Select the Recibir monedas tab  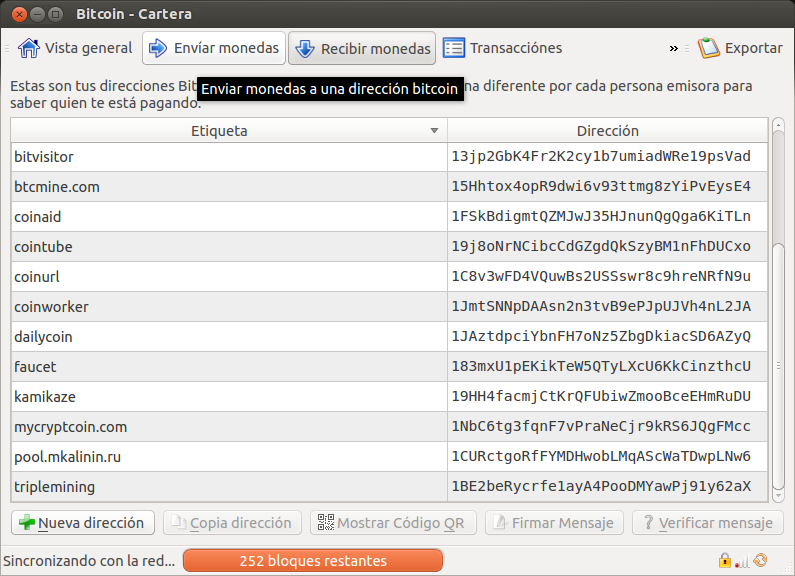(x=362, y=49)
